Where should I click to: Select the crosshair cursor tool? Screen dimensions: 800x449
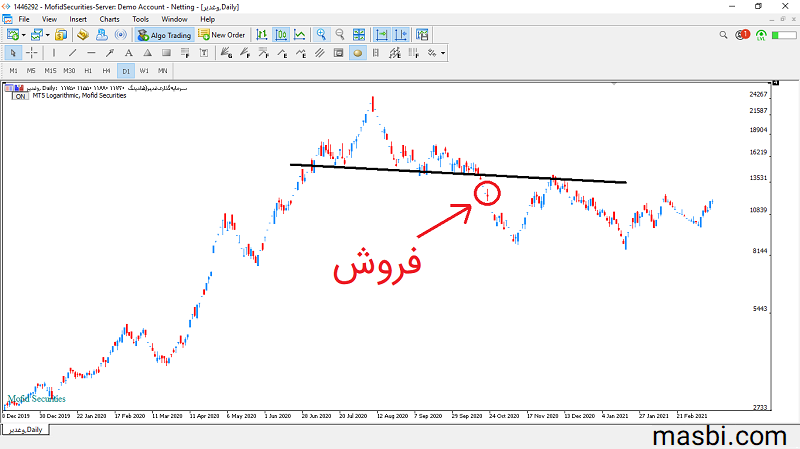click(32, 53)
